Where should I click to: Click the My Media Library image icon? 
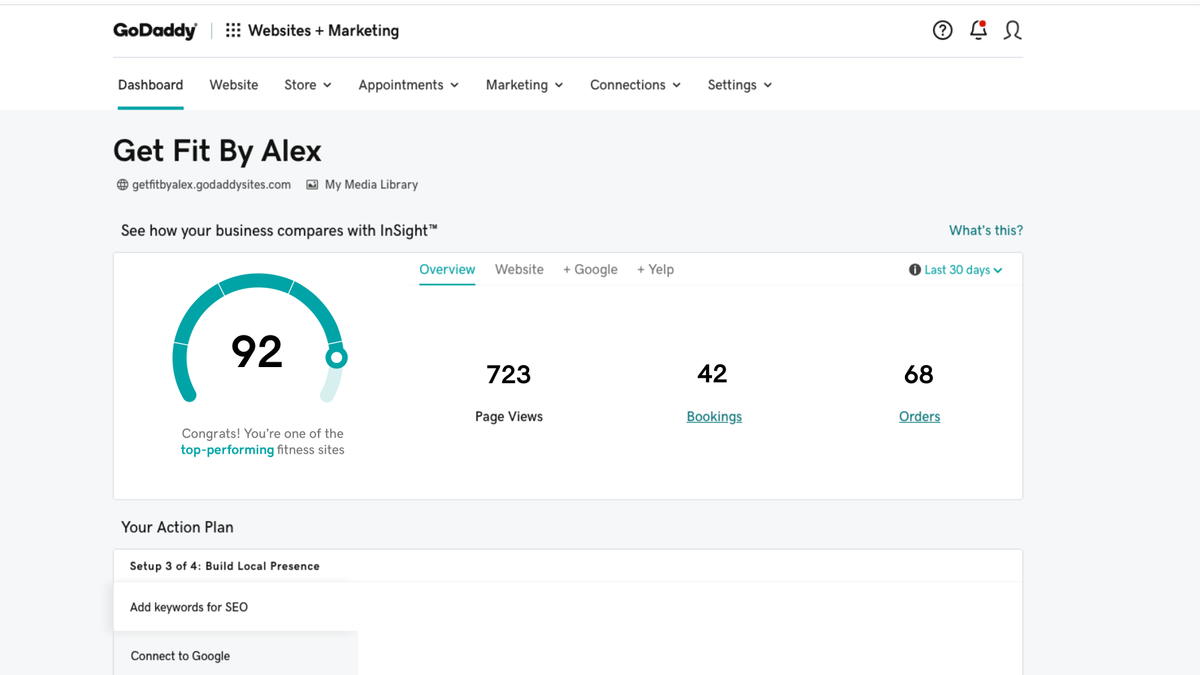point(312,185)
